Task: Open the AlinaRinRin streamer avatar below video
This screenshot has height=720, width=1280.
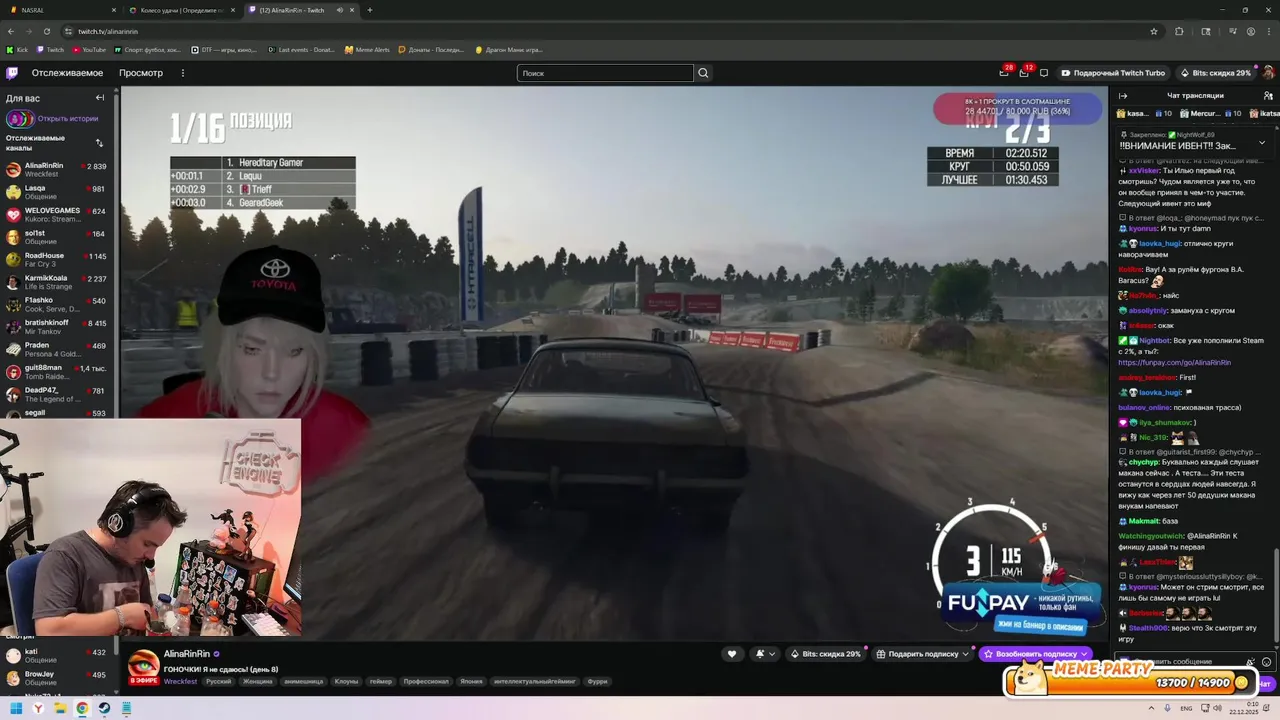Action: 143,665
